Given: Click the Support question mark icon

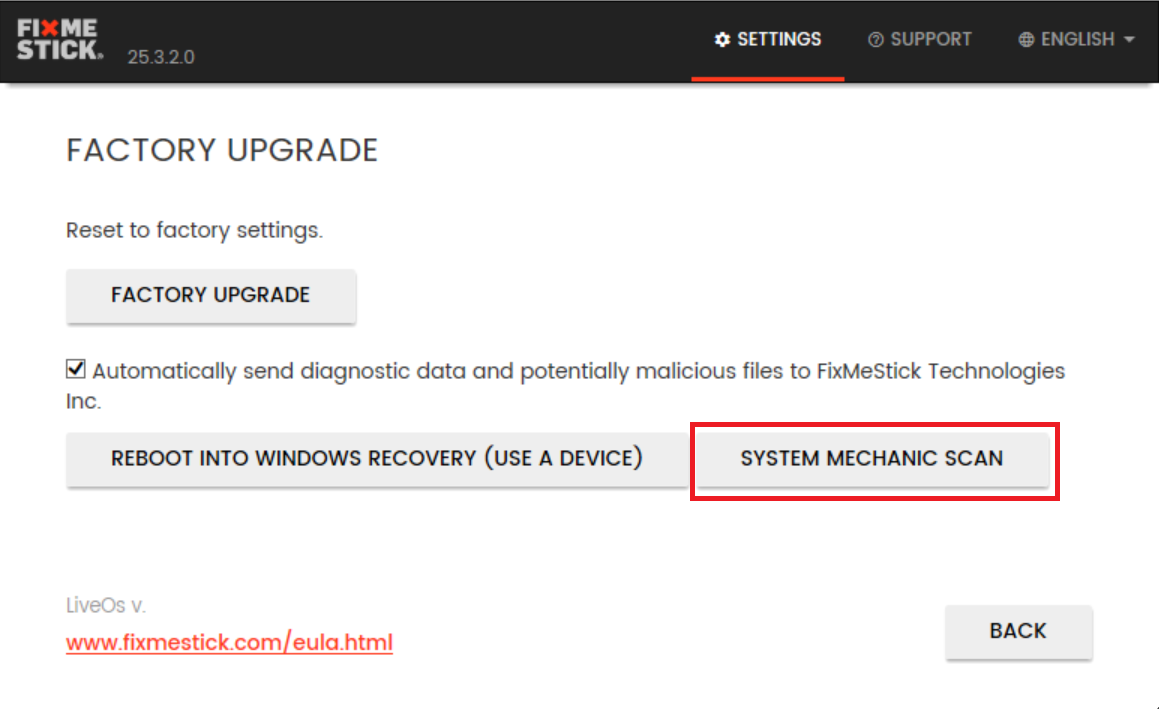Looking at the screenshot, I should (876, 40).
